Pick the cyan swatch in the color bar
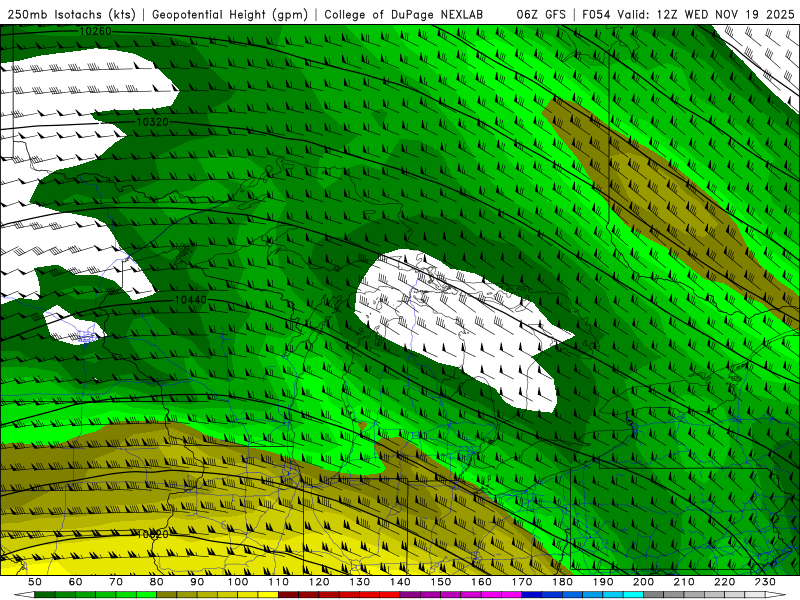The image size is (800, 600). tap(632, 594)
